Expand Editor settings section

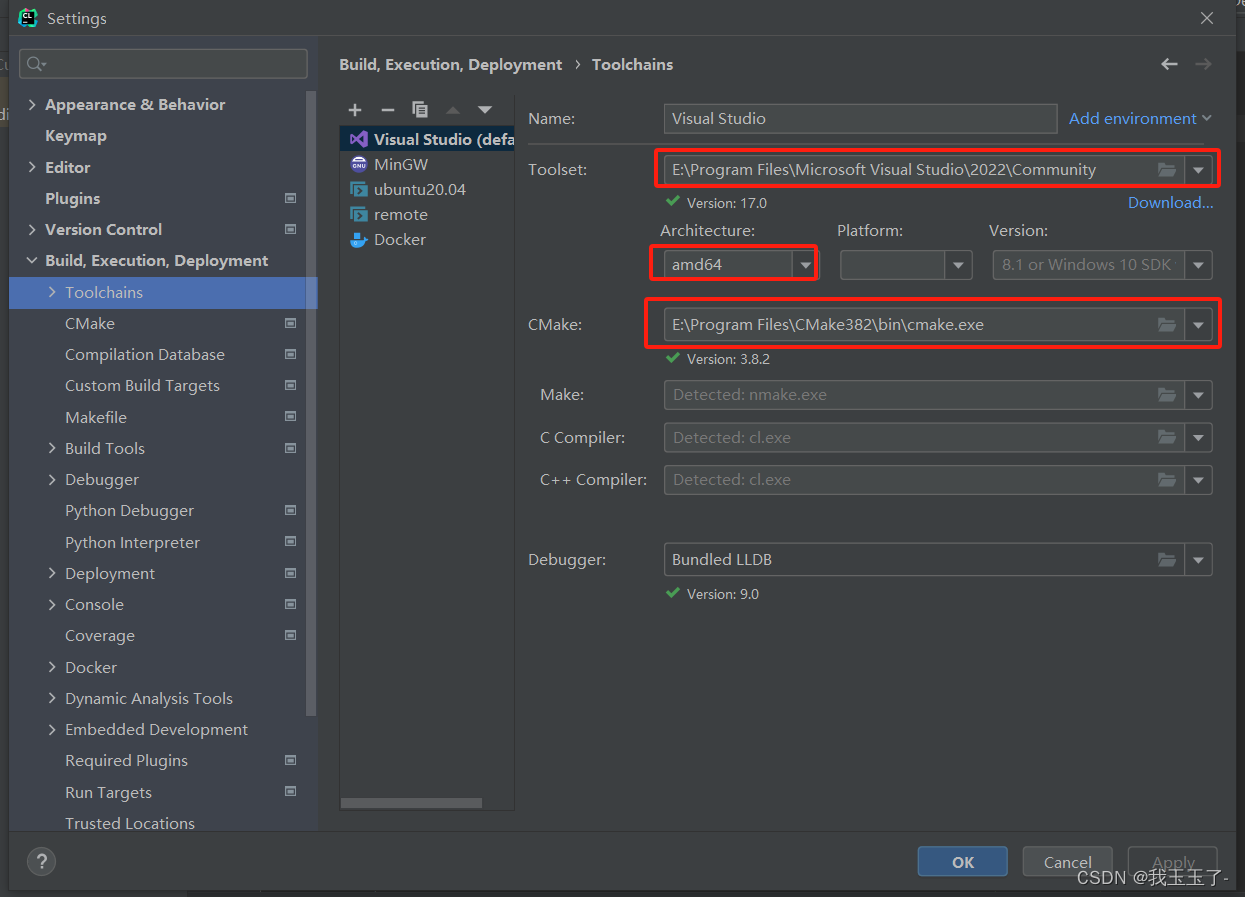coord(32,167)
